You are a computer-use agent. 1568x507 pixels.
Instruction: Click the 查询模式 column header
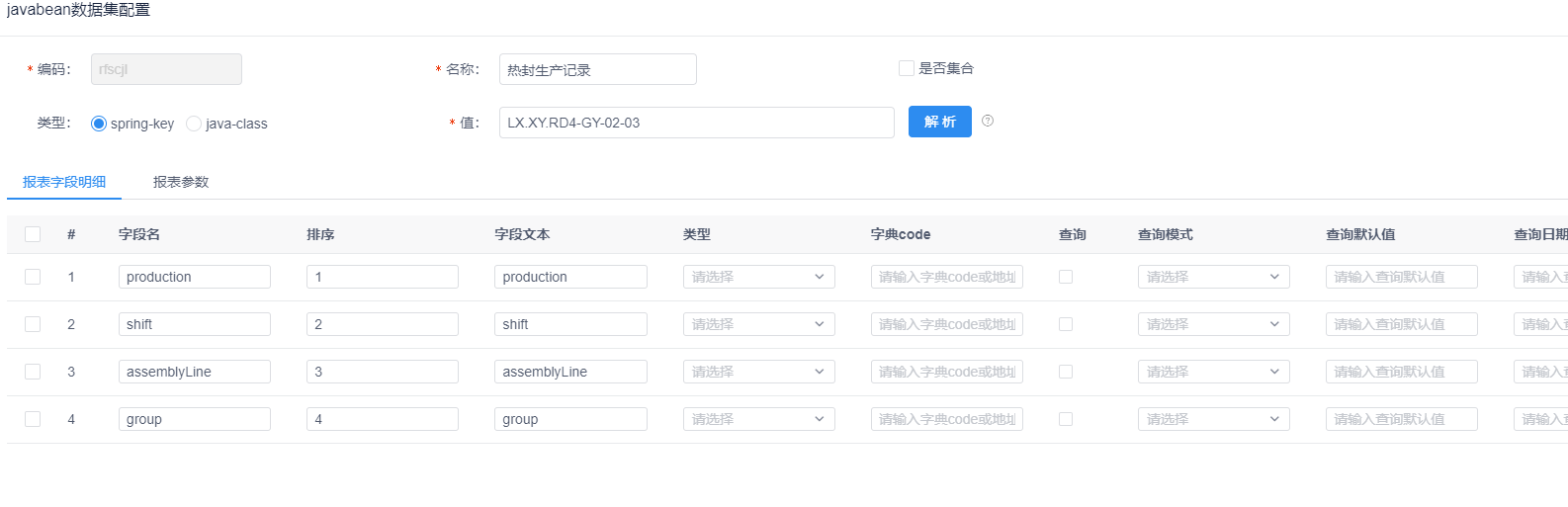pyautogui.click(x=1166, y=234)
